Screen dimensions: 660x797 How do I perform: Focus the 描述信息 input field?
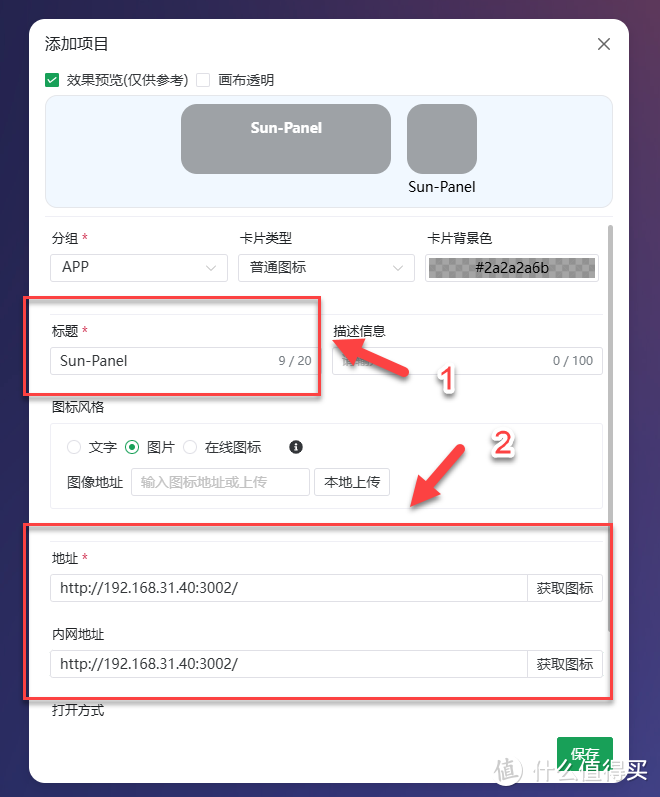(467, 361)
